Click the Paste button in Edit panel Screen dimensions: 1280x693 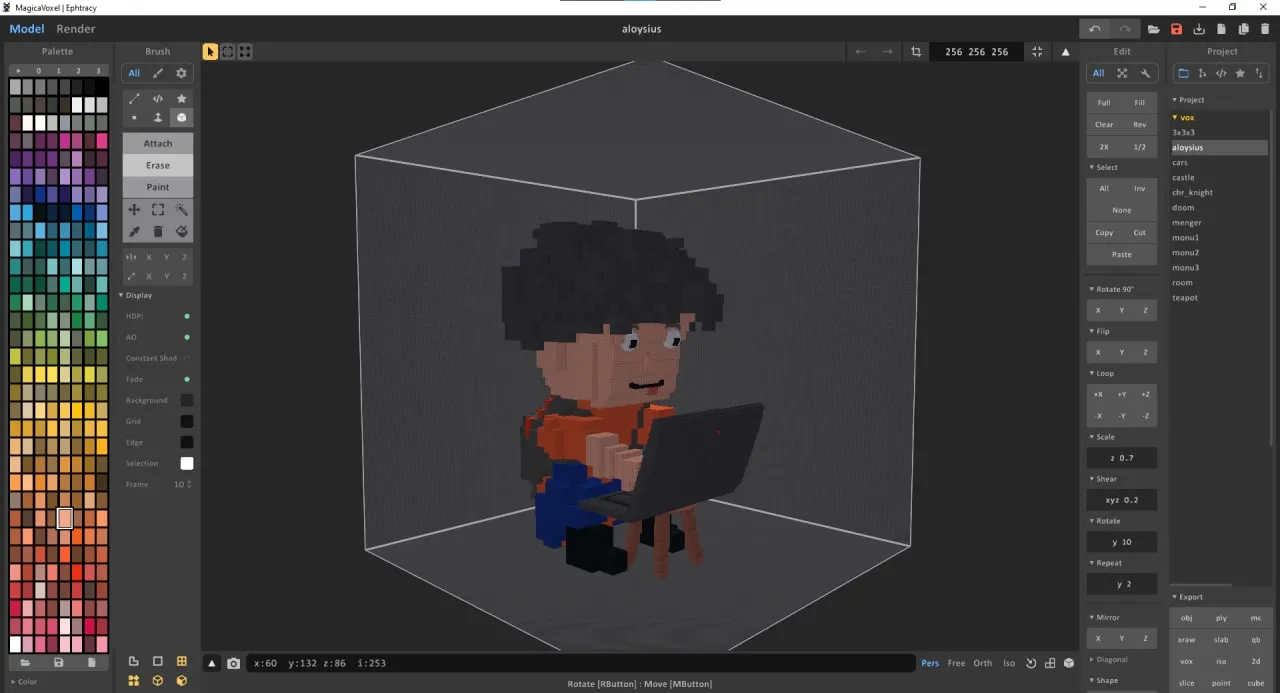(1121, 254)
